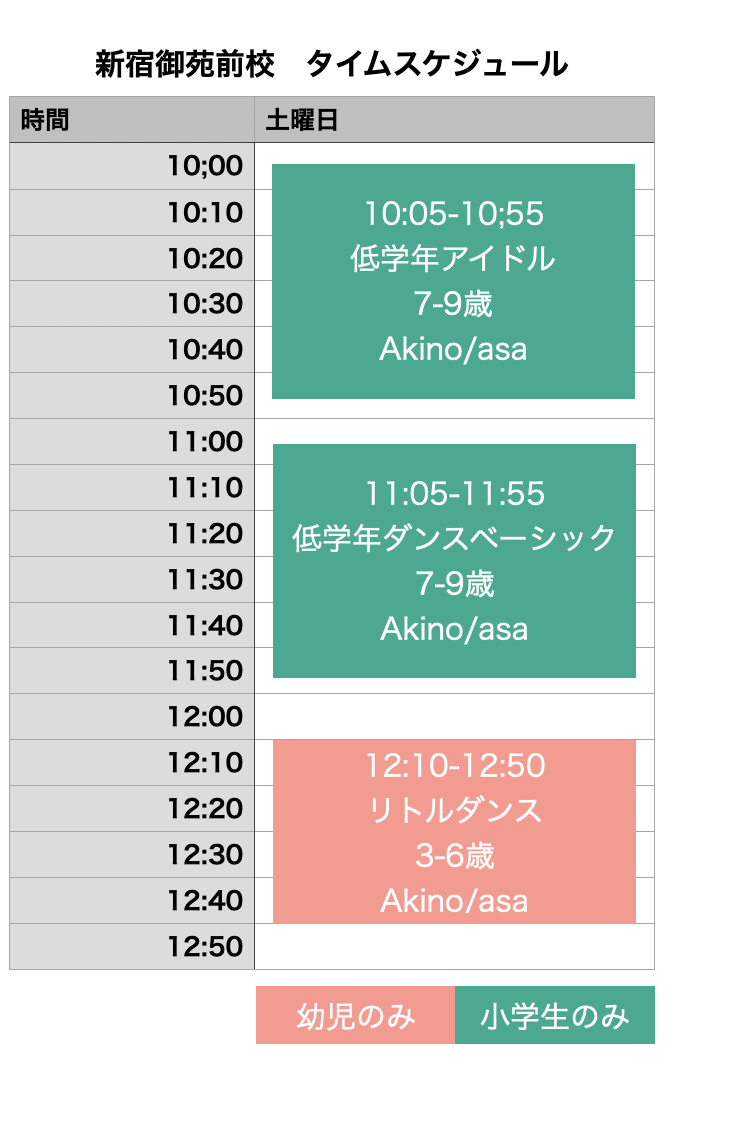Click the pink 幼児のみ legend swatch
Viewport: 740px width, 1121px height.
click(355, 1016)
